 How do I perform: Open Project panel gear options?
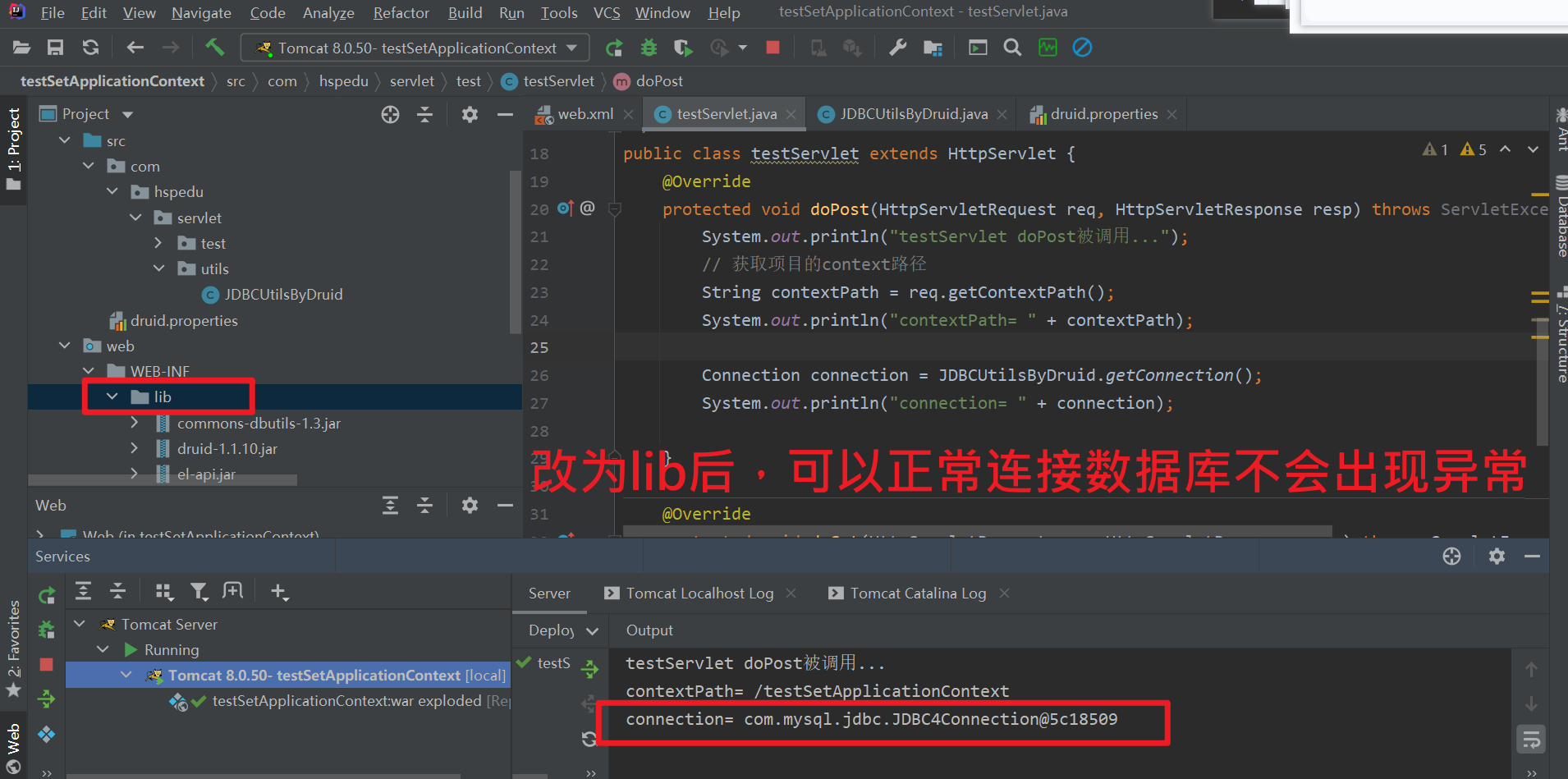coord(470,114)
